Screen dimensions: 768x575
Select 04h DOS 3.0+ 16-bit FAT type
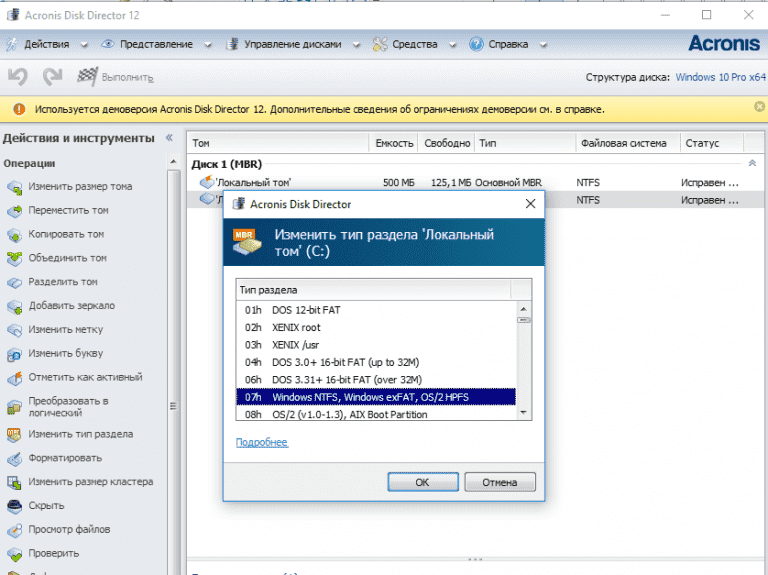coord(376,362)
